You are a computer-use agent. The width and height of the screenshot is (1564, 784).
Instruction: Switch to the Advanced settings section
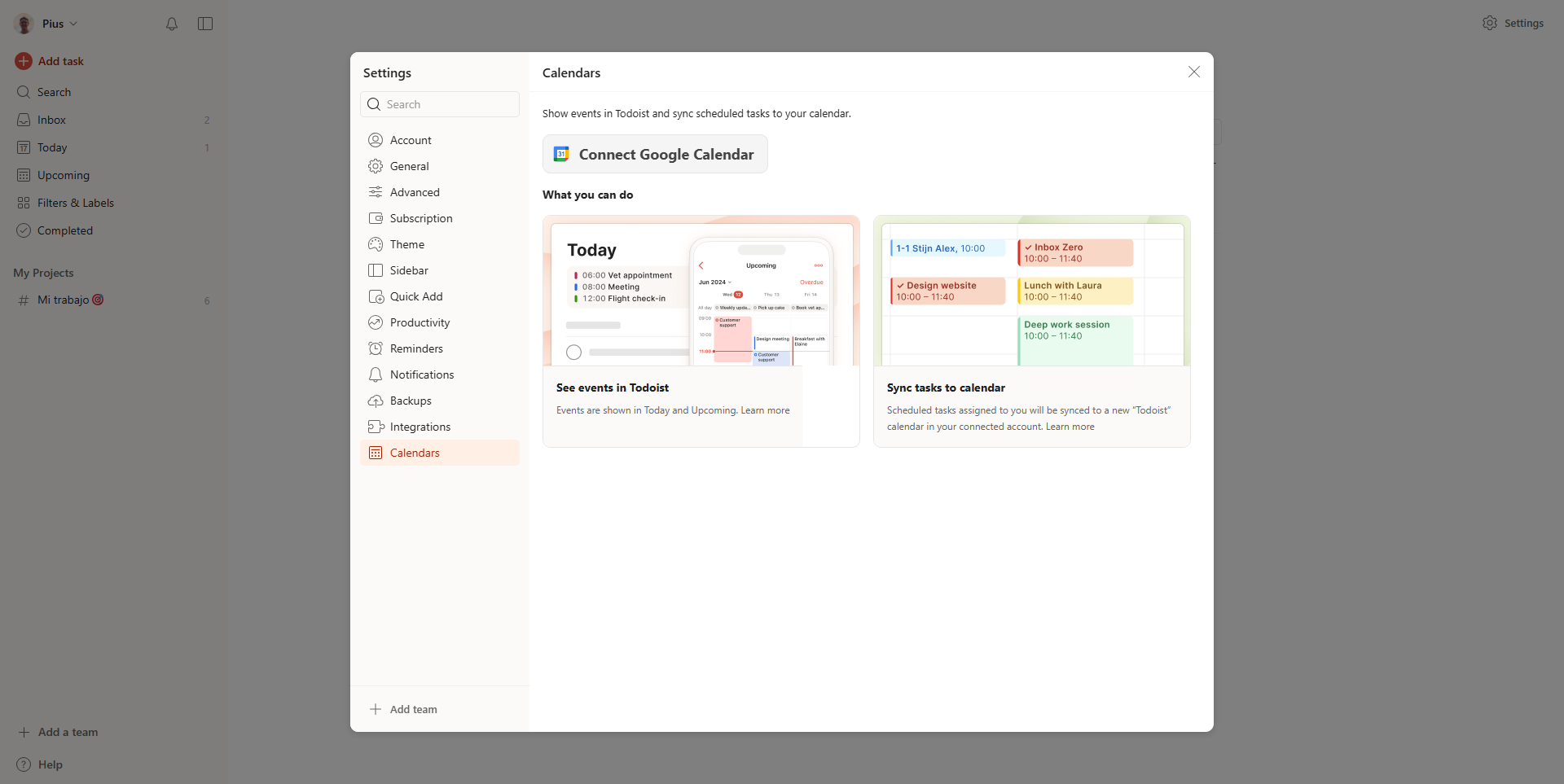point(415,192)
